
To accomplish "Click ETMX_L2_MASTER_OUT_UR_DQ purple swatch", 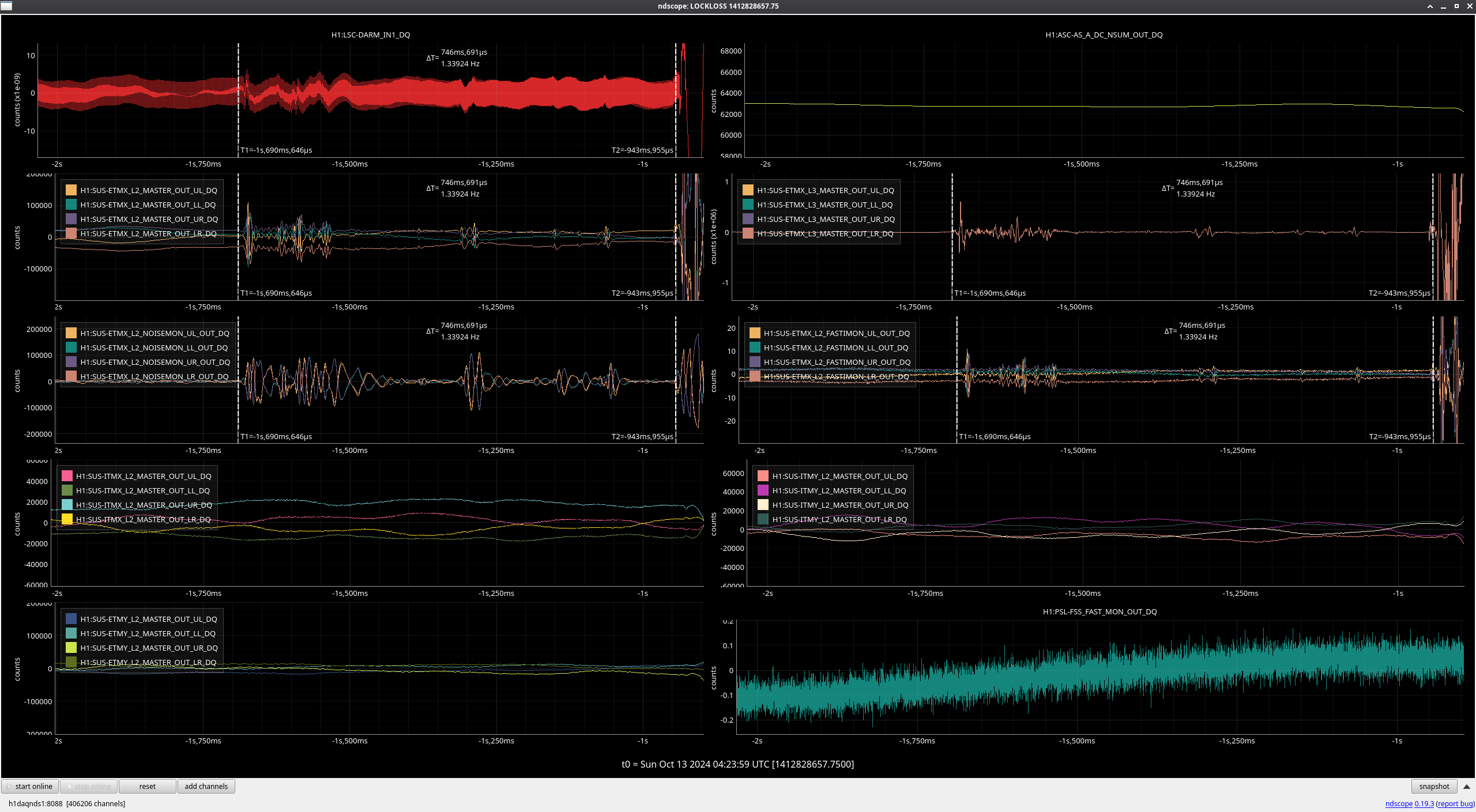I will pyautogui.click(x=71, y=219).
